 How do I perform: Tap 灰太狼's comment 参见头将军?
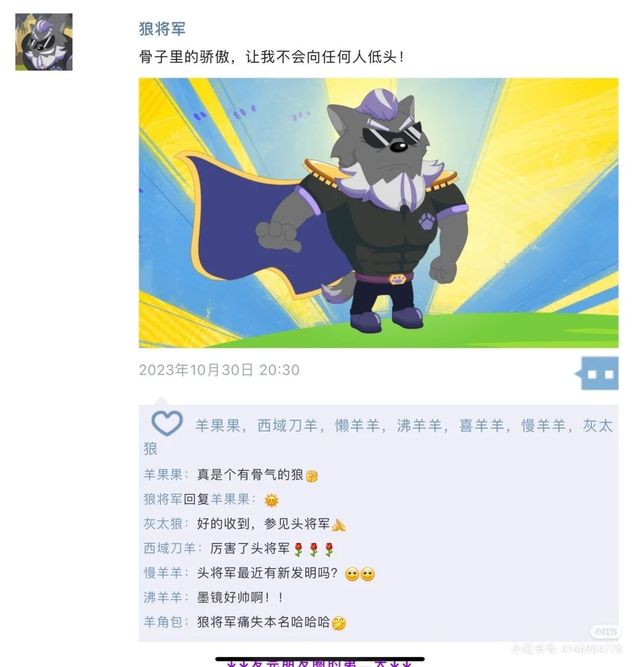(x=271, y=524)
